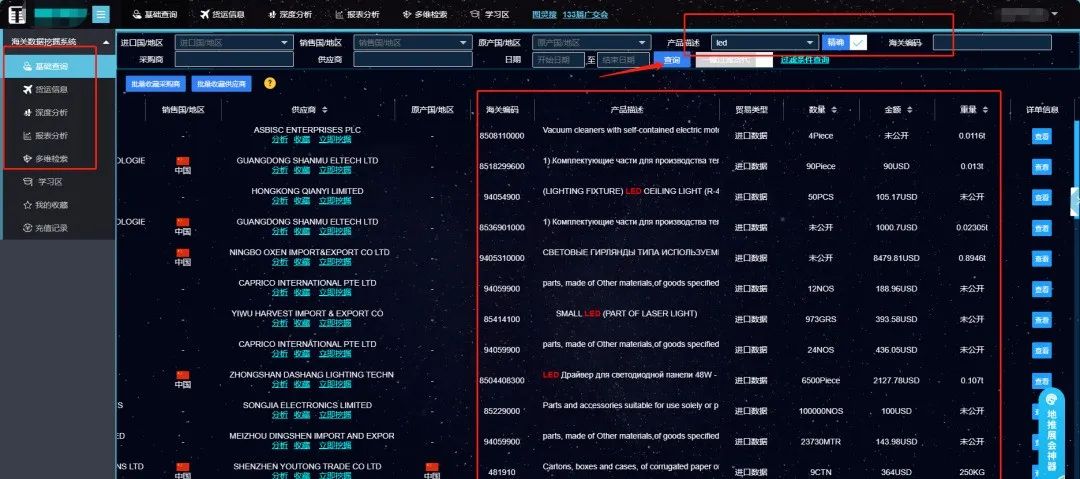Open the user account dropdown arrow
Viewport: 1080px width, 479px height.
pyautogui.click(x=1055, y=13)
